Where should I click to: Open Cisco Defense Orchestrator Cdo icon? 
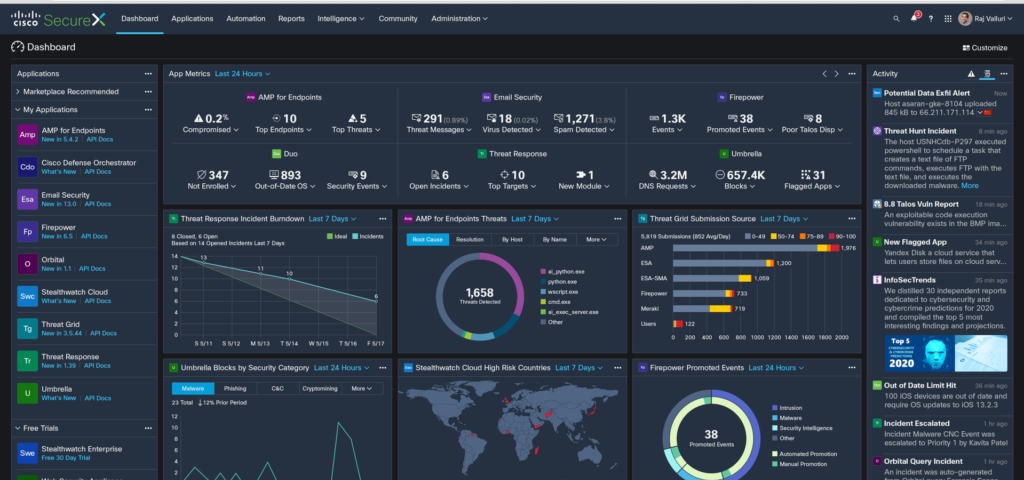(x=27, y=167)
